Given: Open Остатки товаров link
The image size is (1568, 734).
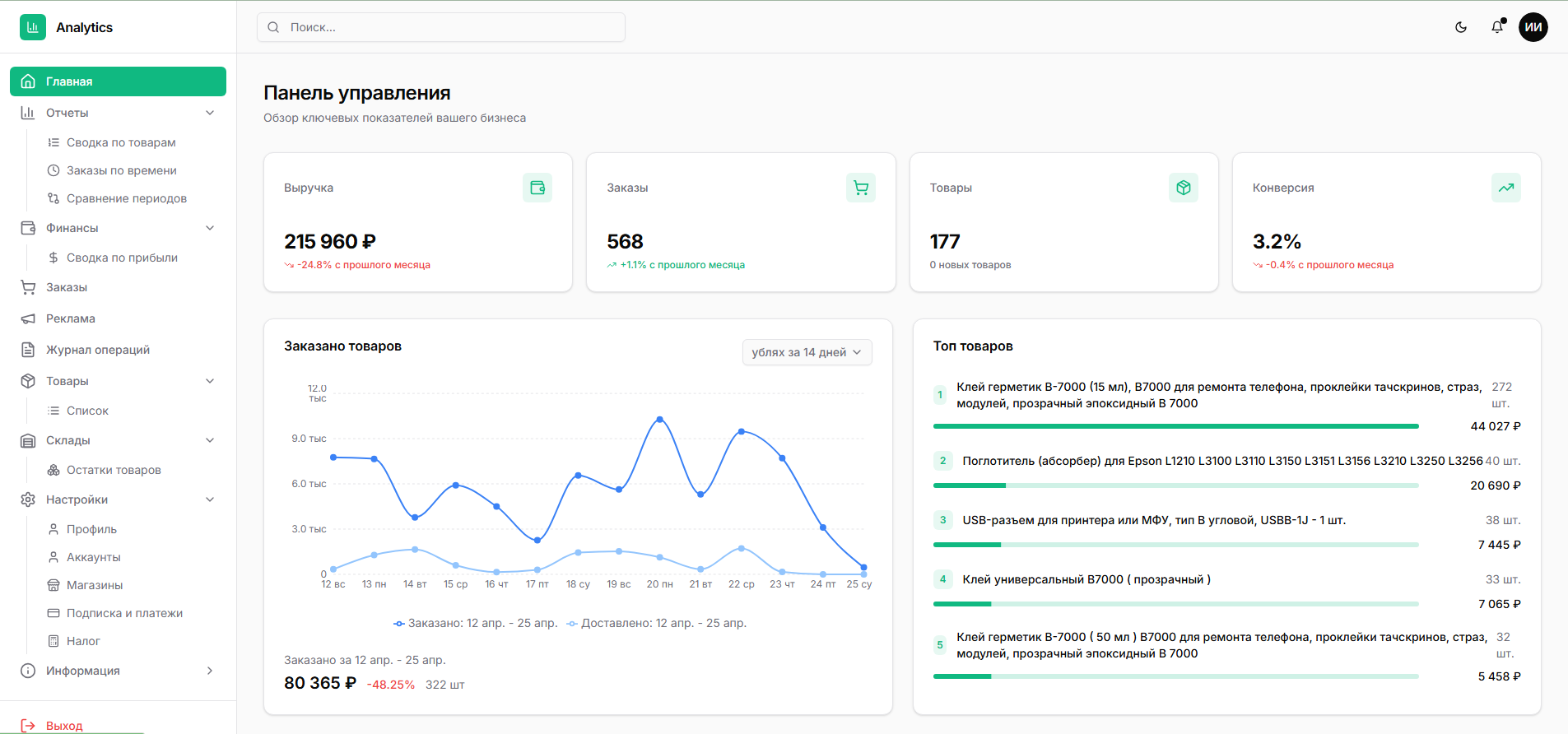Looking at the screenshot, I should point(114,470).
